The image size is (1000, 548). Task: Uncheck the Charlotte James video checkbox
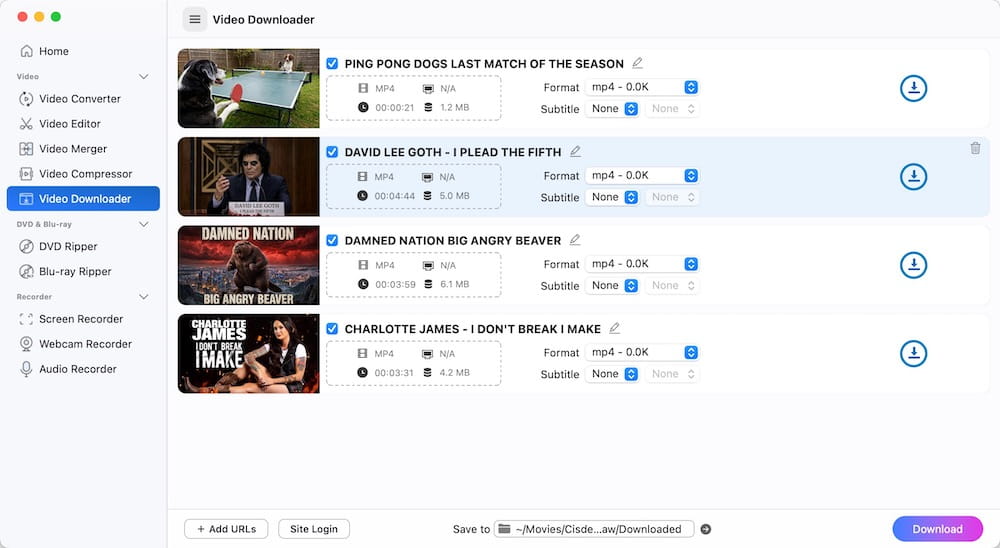coord(332,329)
